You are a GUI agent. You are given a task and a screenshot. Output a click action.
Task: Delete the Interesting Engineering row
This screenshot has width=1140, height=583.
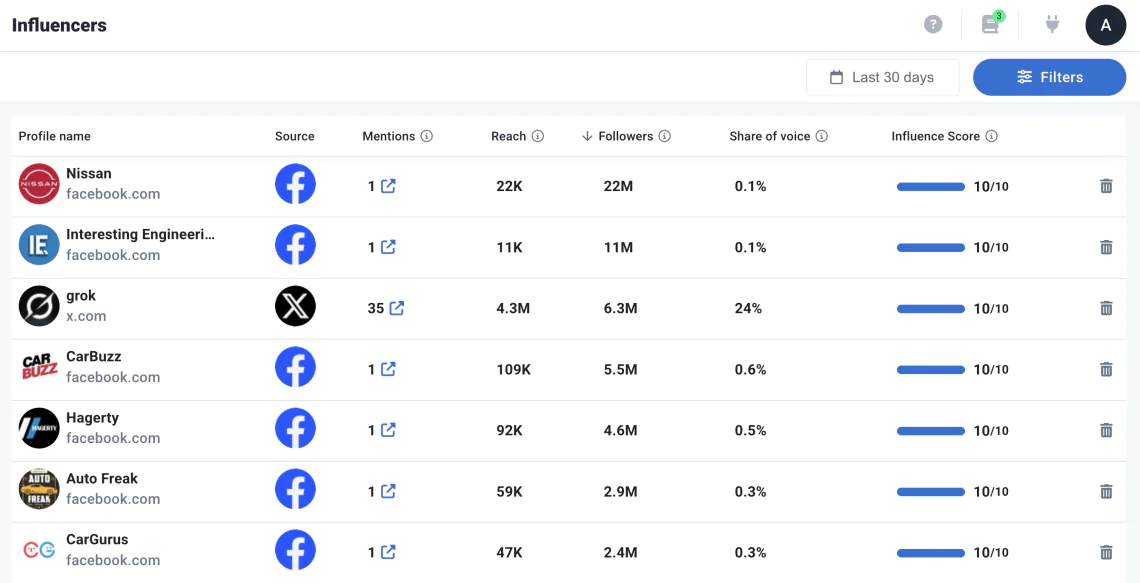[x=1106, y=247]
